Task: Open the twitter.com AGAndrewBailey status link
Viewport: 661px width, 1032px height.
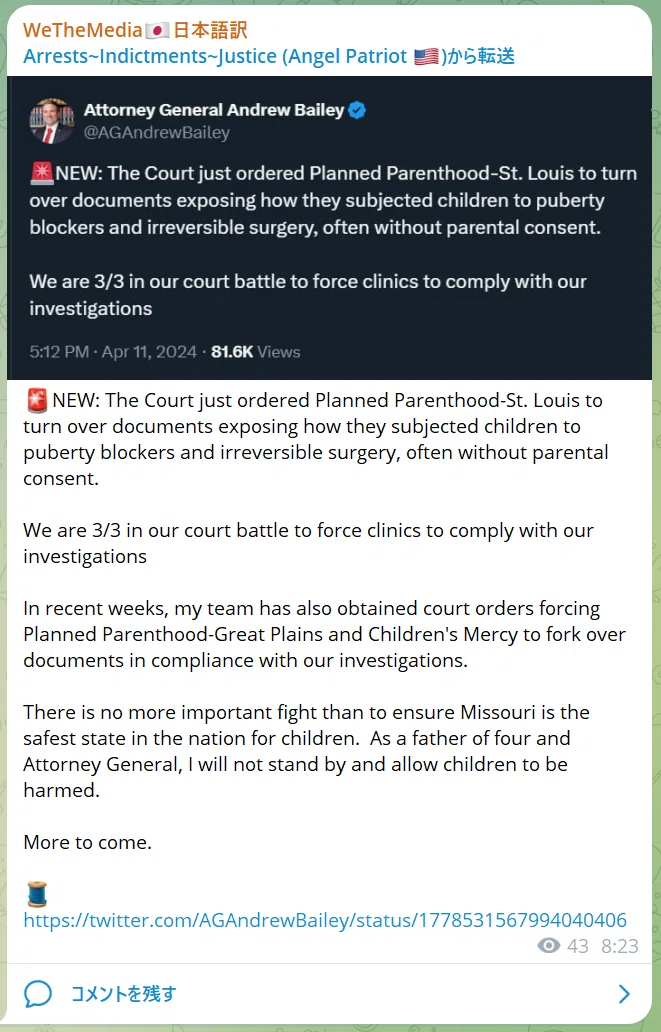Action: tap(325, 919)
